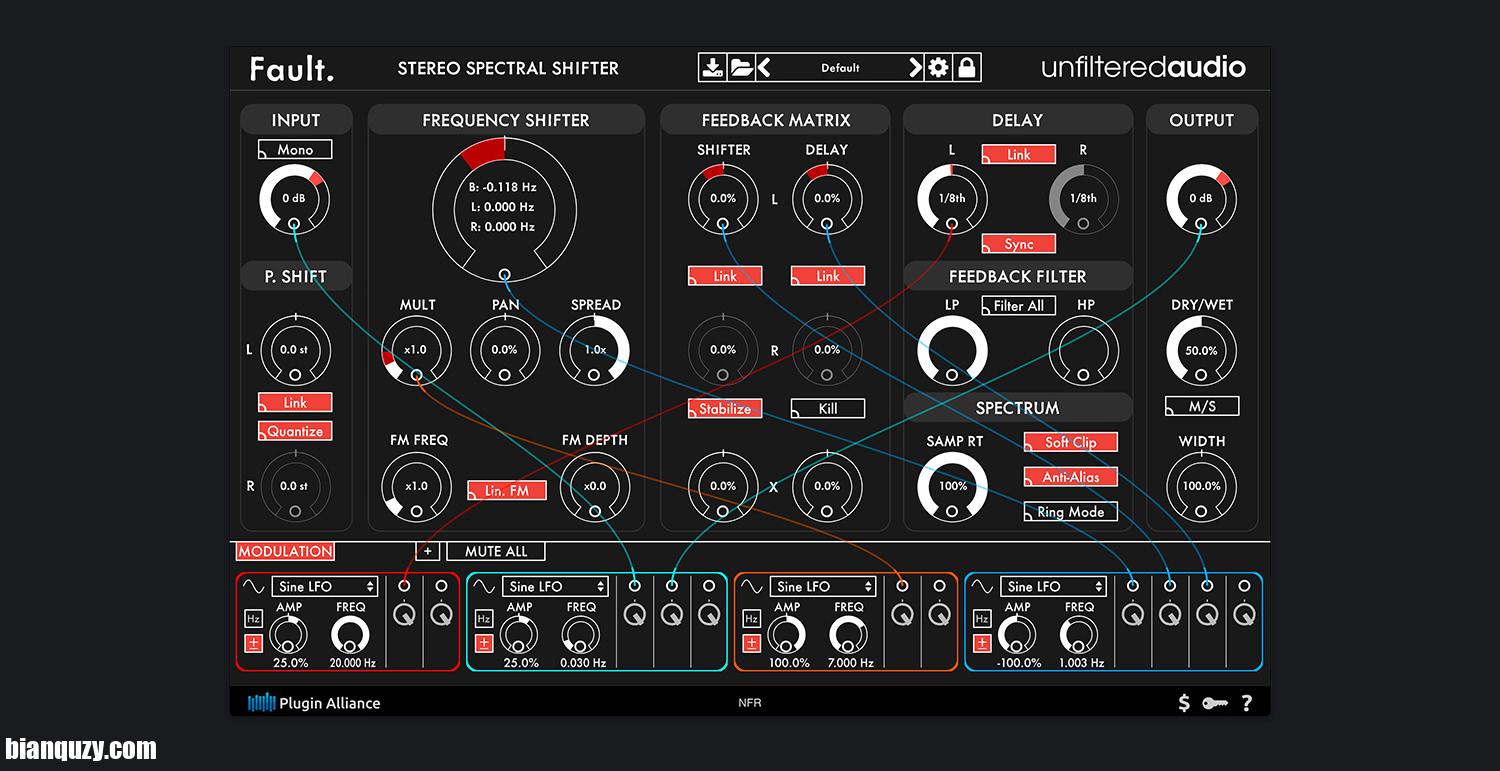The width and height of the screenshot is (1500, 771).
Task: Toggle Link under P. Shift
Action: coord(295,402)
